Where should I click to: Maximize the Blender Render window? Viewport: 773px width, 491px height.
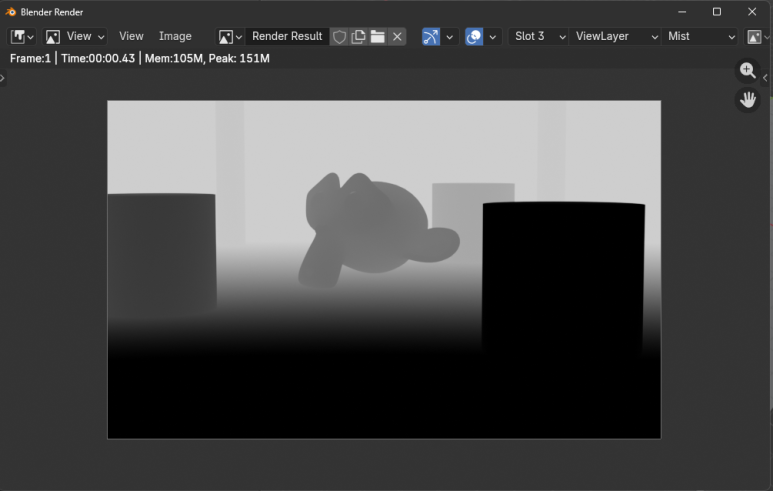click(717, 12)
